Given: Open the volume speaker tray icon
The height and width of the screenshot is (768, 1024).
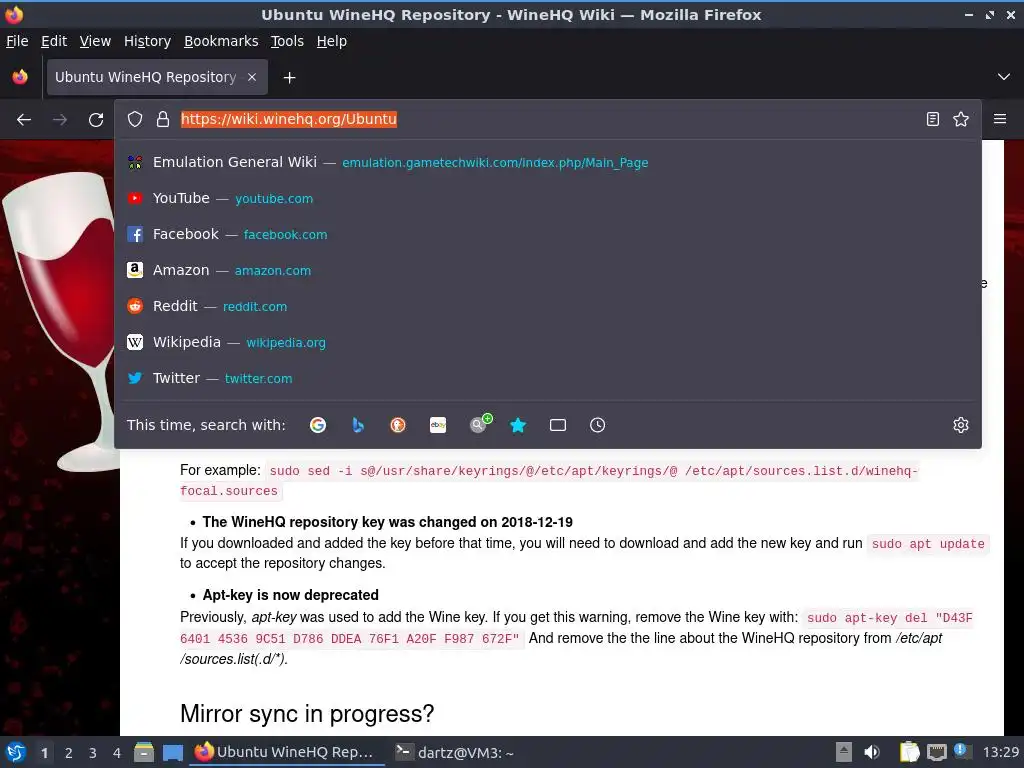Looking at the screenshot, I should [x=872, y=752].
